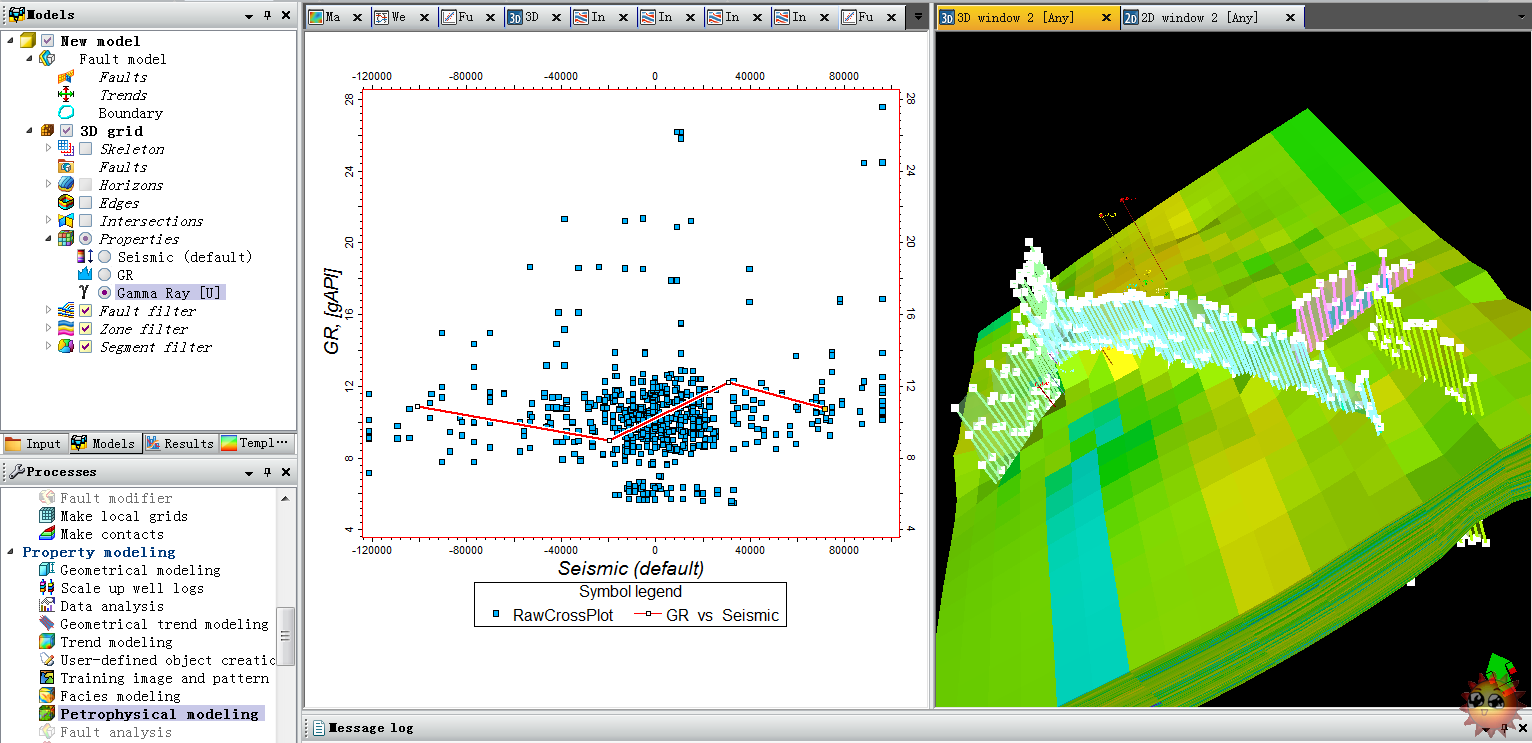Image resolution: width=1532 pixels, height=743 pixels.
Task: Click the Trends arrows icon
Action: click(x=66, y=95)
